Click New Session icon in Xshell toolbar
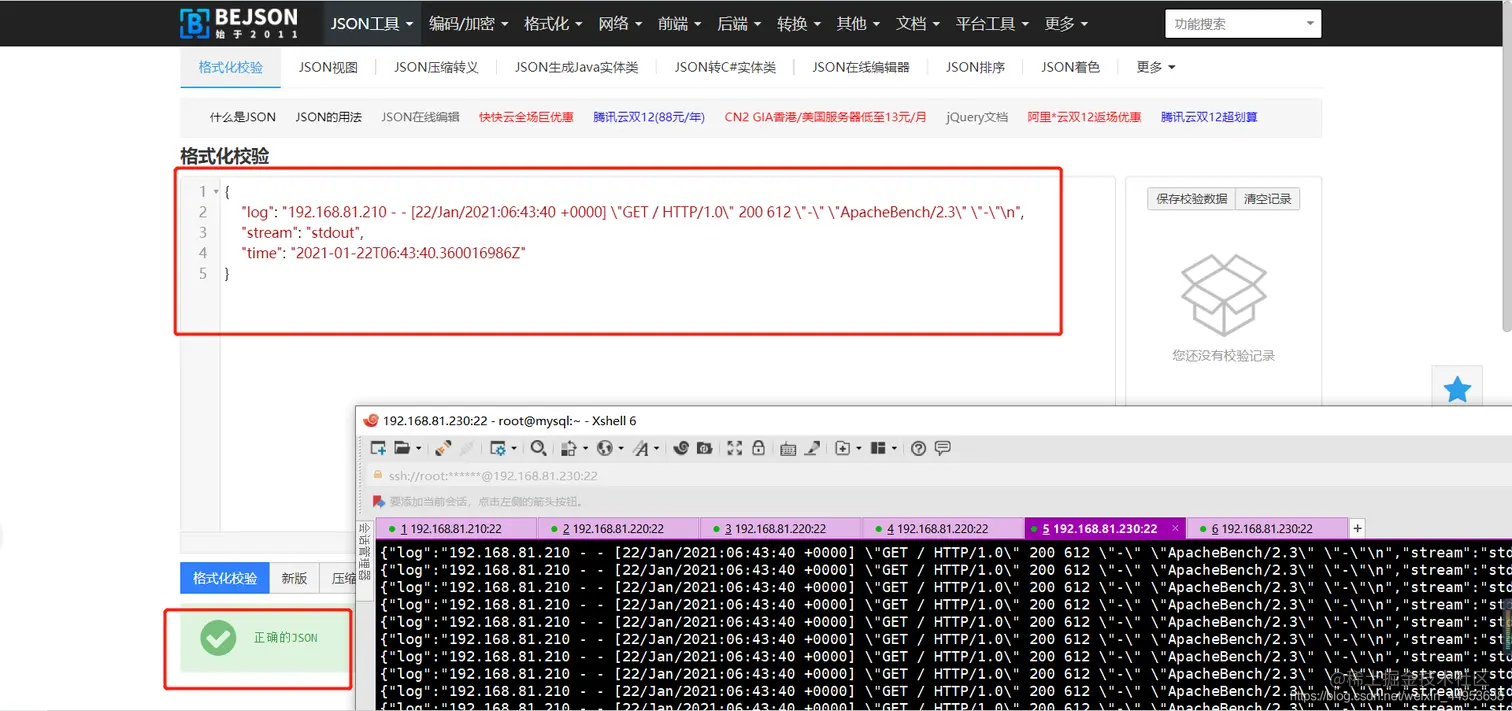1512x711 pixels. pyautogui.click(x=378, y=448)
